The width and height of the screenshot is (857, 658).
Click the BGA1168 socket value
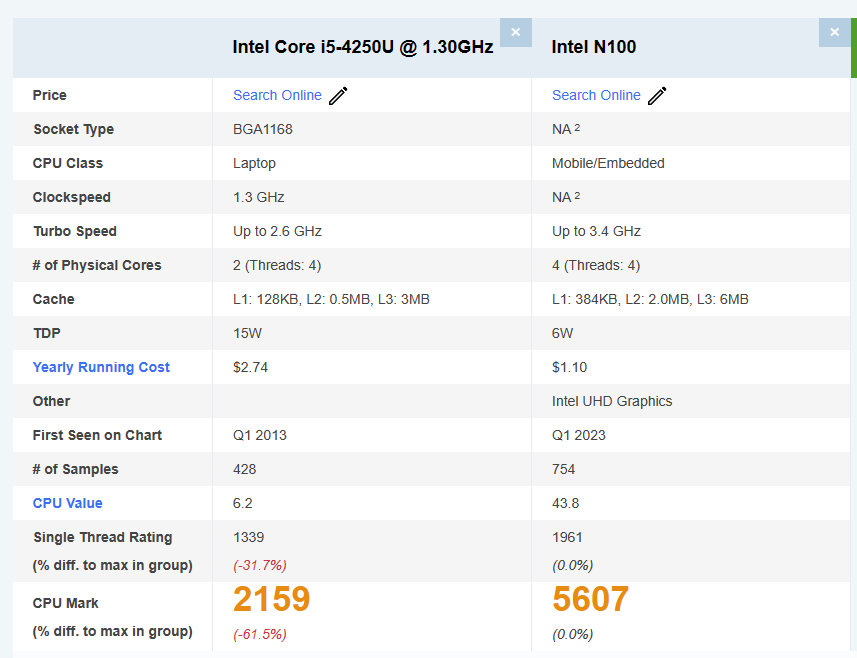[x=263, y=130]
